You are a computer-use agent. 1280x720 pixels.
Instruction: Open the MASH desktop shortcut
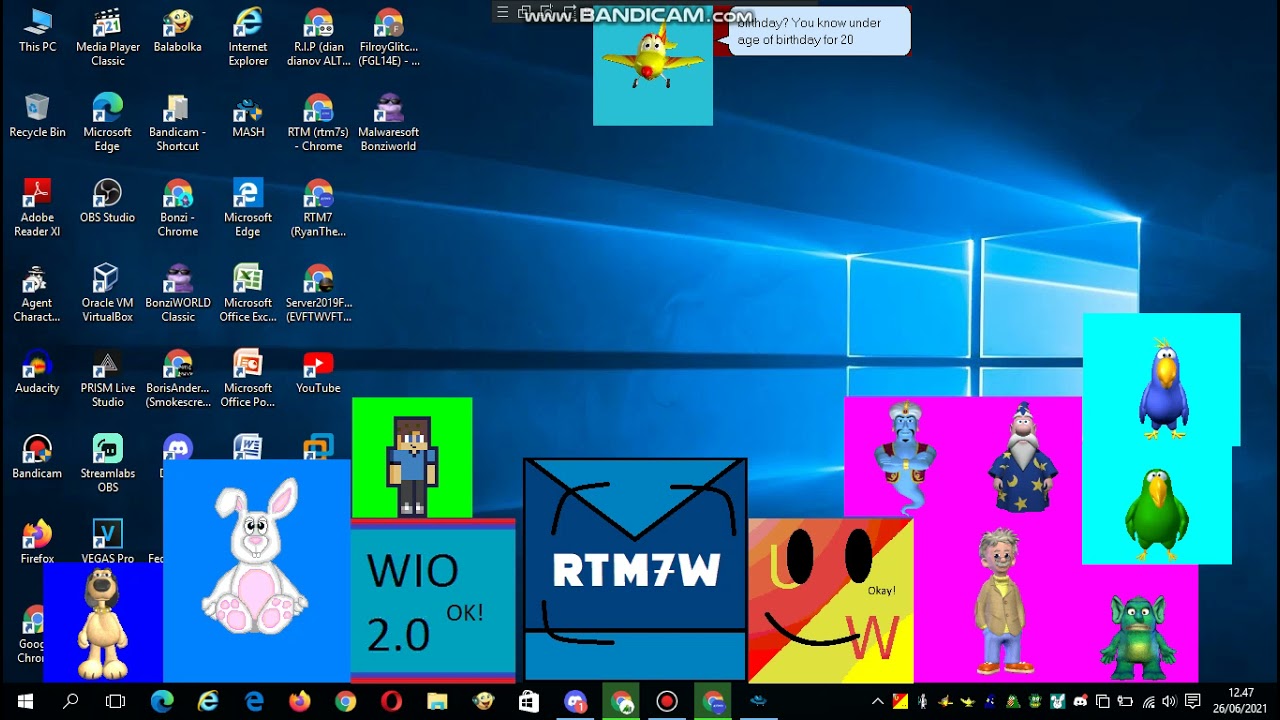coord(248,116)
